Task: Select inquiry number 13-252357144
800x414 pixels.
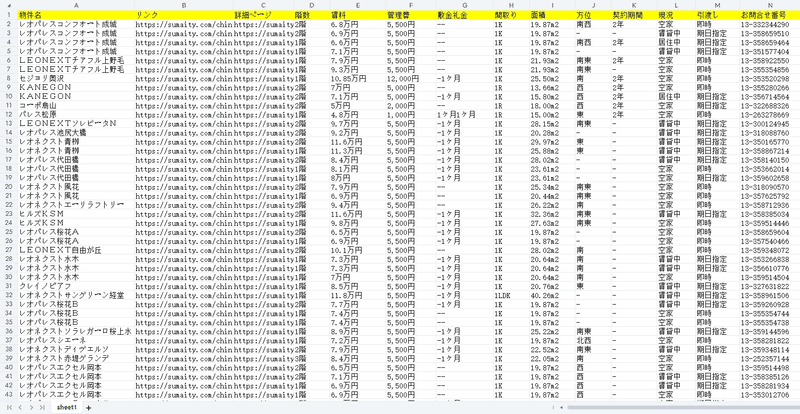Action: click(x=769, y=359)
